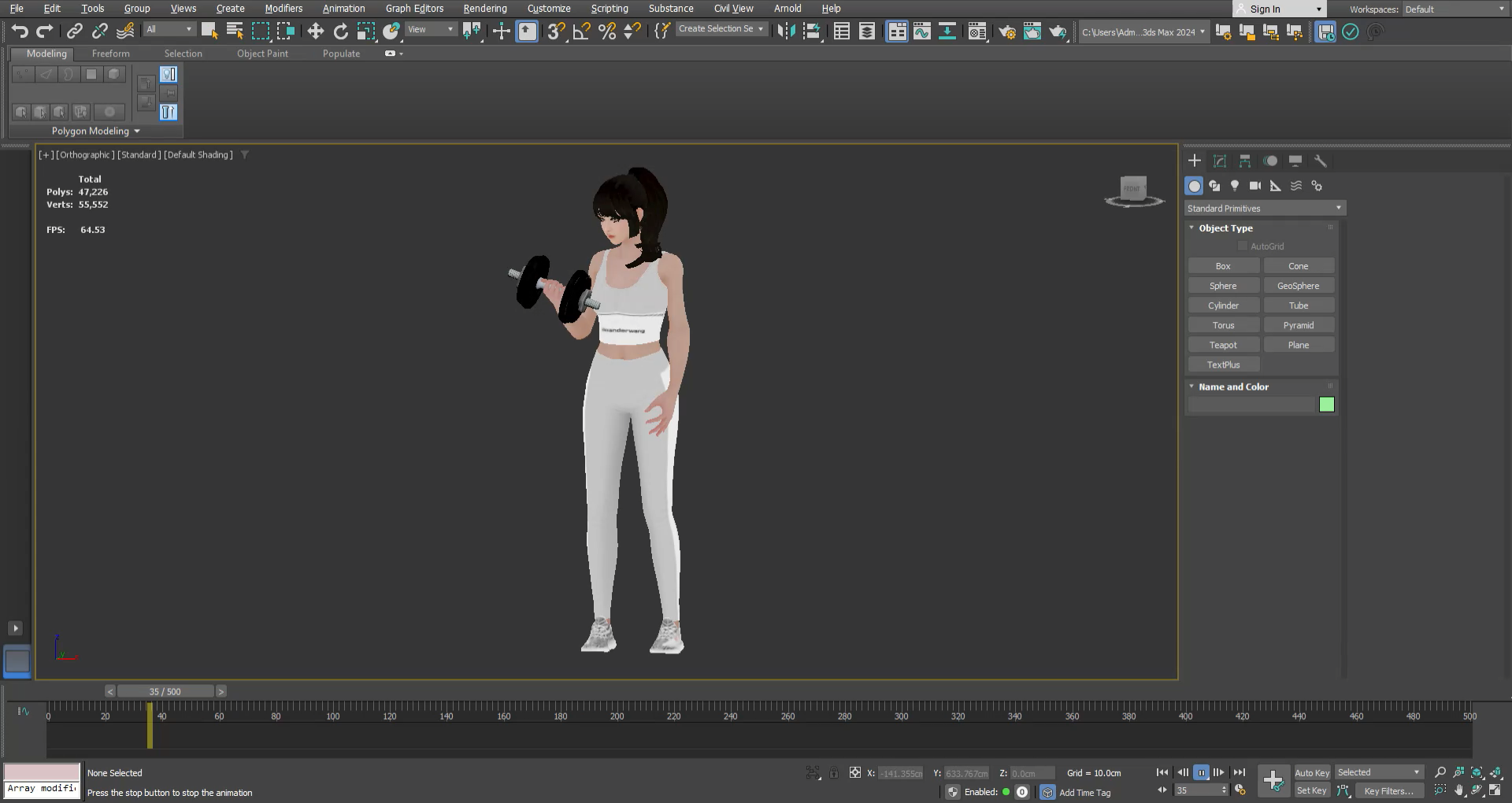Enable the AutoGrid checkbox

[x=1243, y=246]
